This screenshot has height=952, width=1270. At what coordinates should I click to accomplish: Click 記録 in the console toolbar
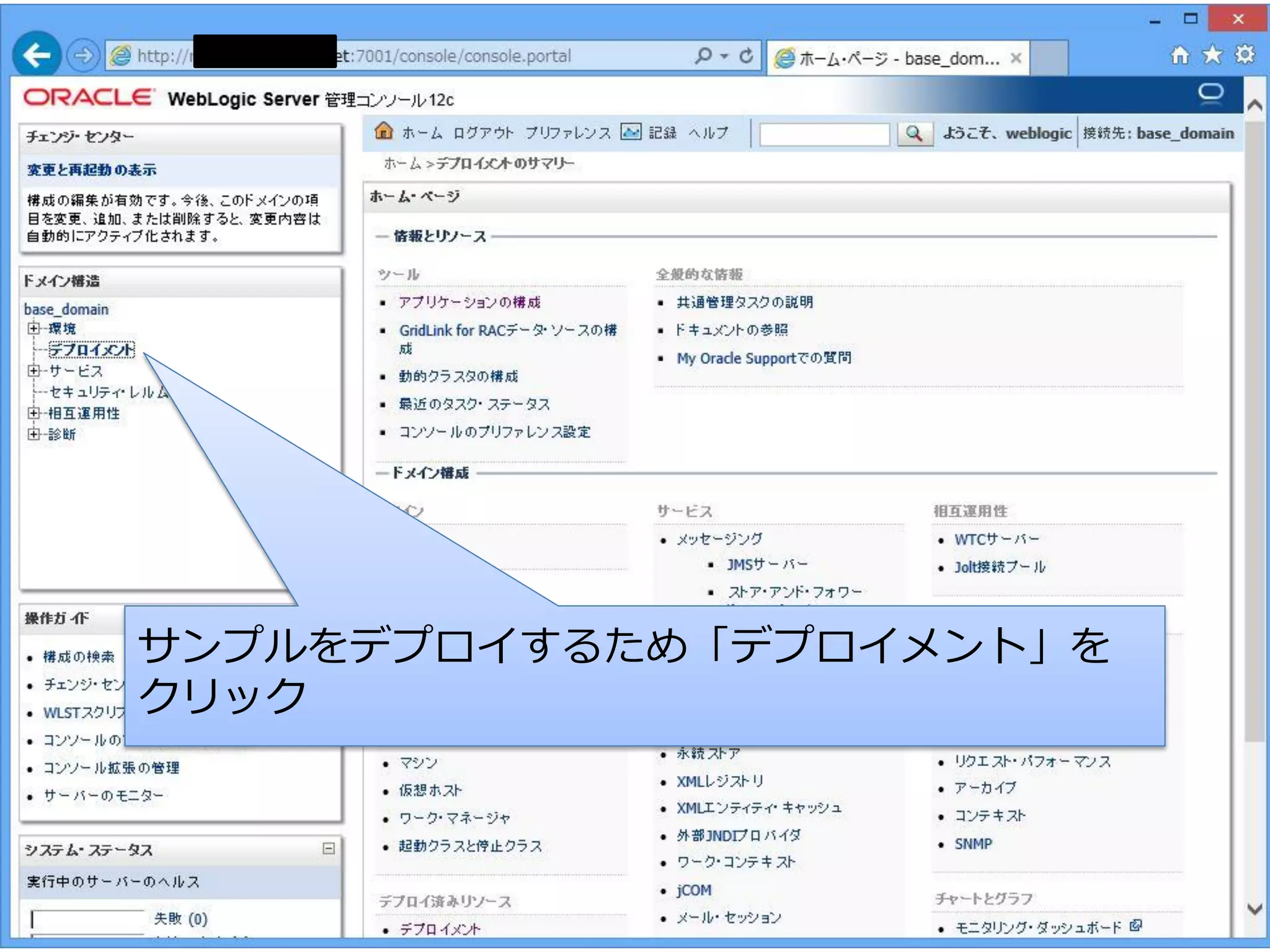(662, 133)
